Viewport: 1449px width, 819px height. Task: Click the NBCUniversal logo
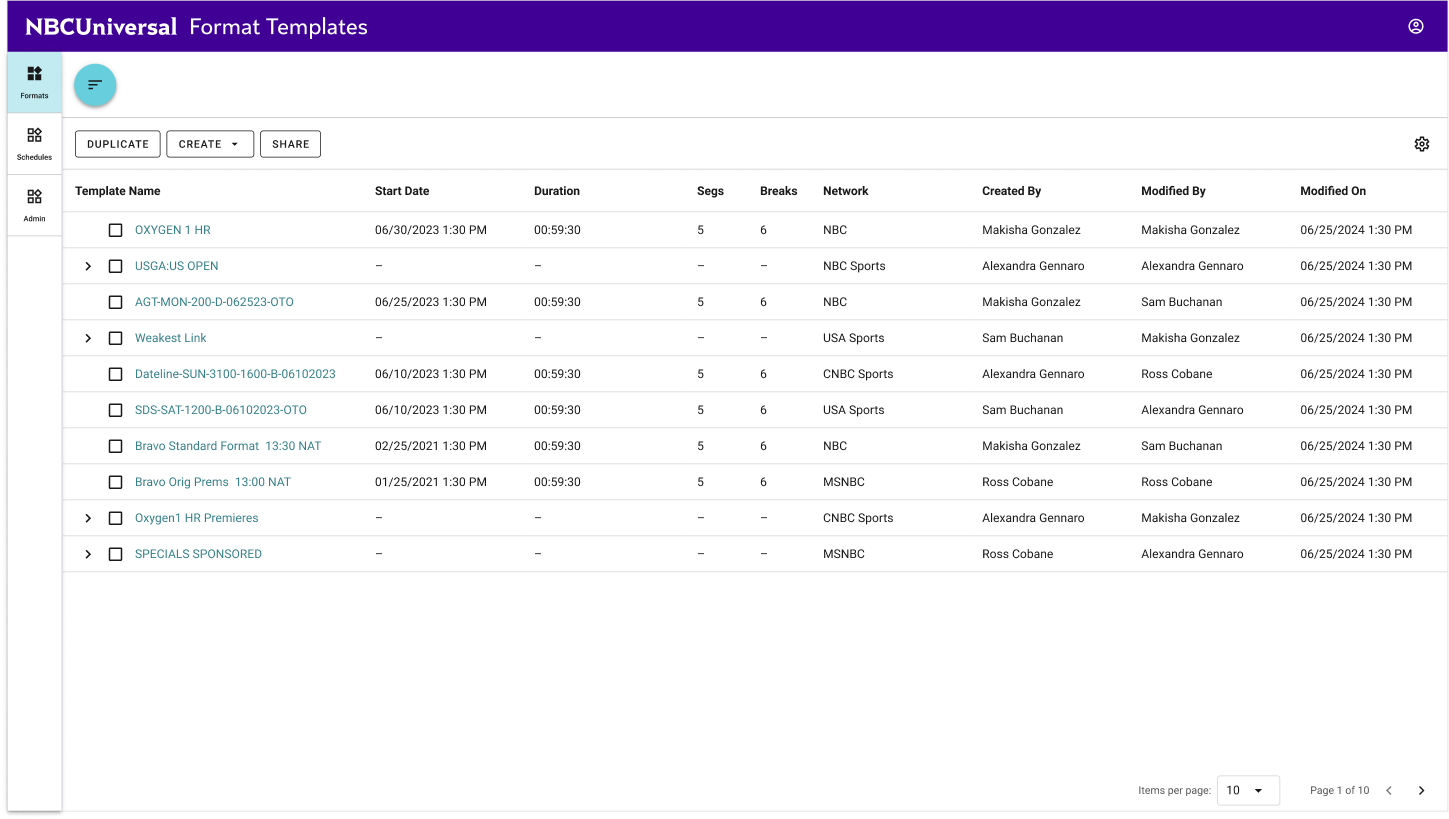pyautogui.click(x=101, y=27)
